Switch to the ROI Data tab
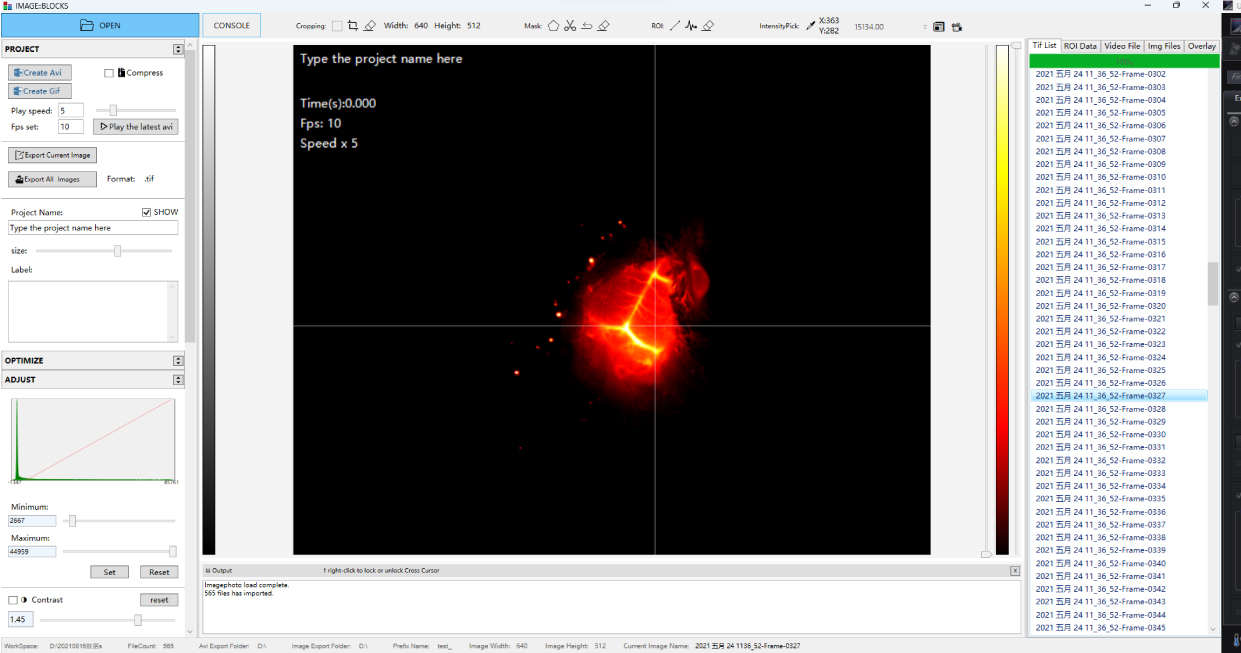The height and width of the screenshot is (653, 1241). 1080,46
